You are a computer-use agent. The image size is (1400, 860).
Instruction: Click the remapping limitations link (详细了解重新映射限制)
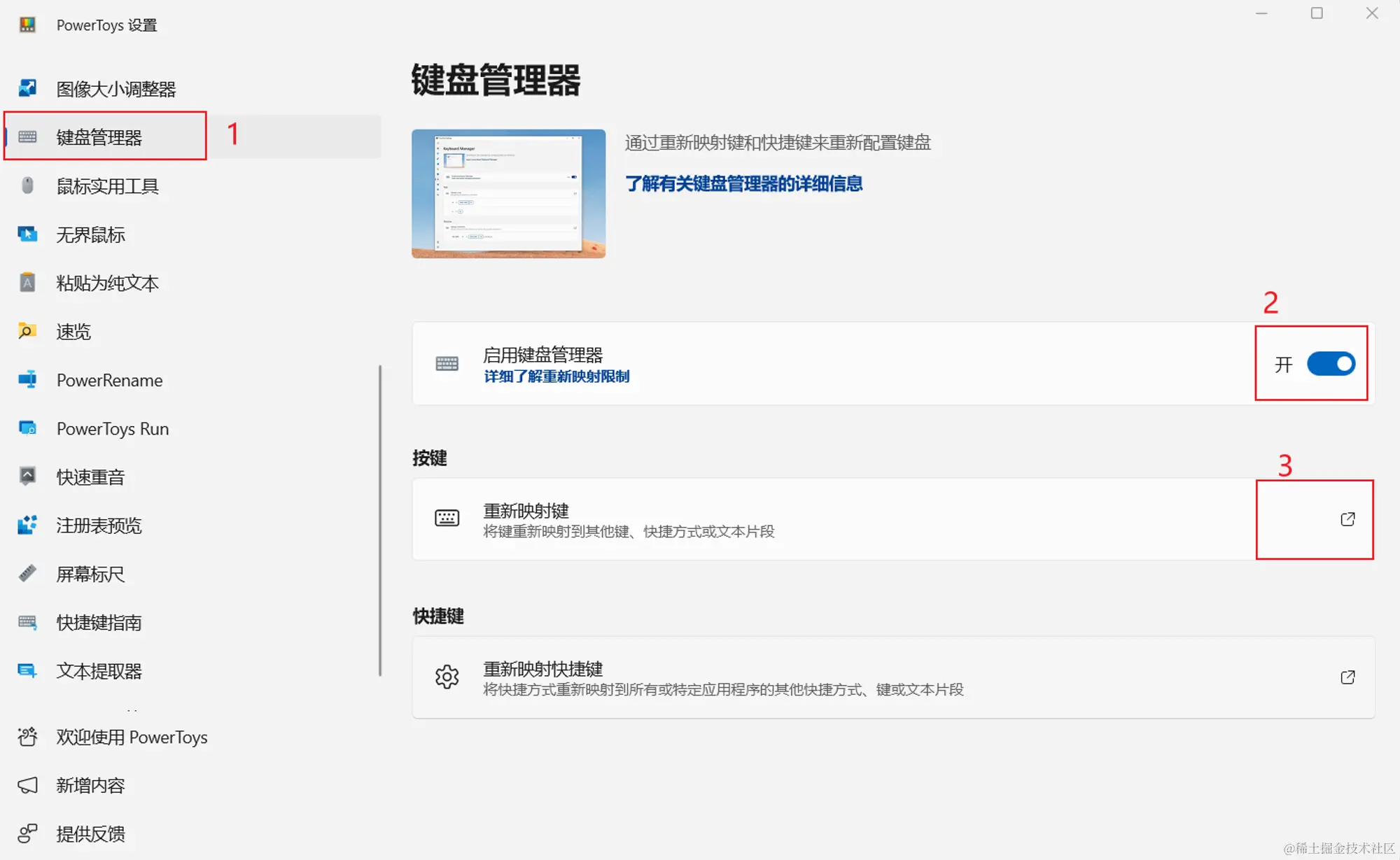pos(556,376)
